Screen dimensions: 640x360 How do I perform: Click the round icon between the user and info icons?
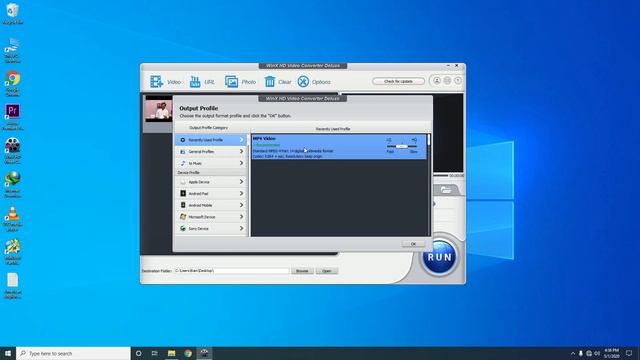[447, 81]
